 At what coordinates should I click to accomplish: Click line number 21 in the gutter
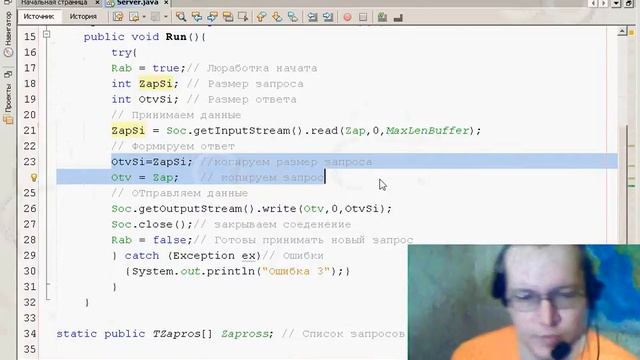(x=30, y=131)
